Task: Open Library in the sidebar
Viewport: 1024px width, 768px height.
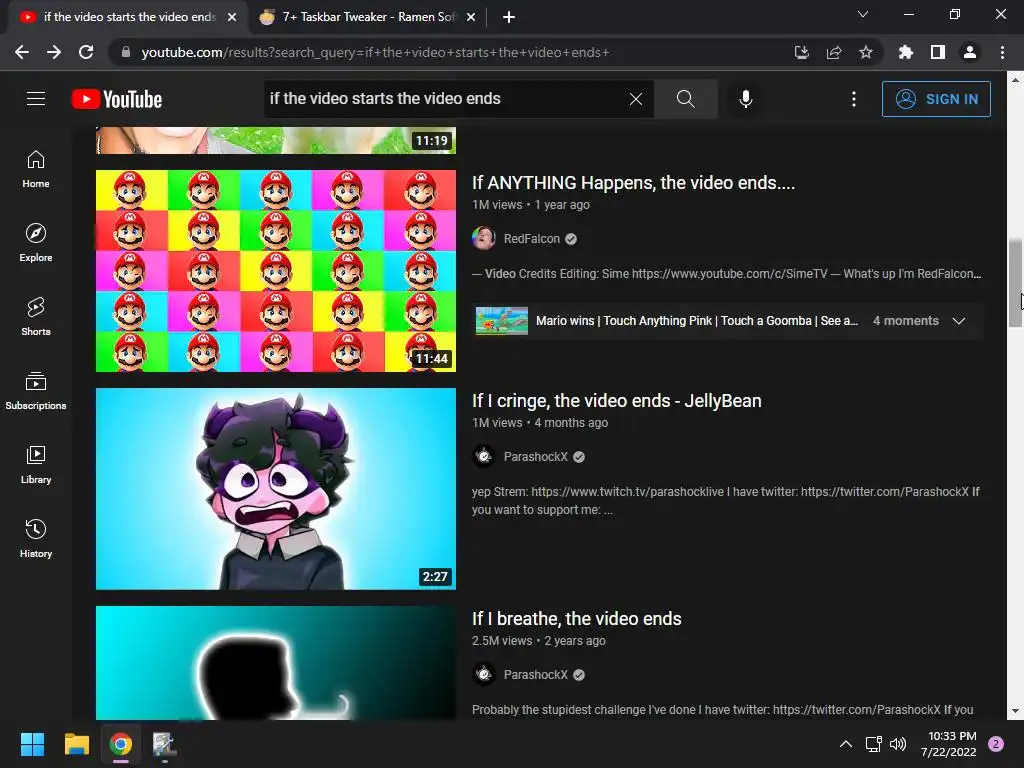Action: tap(36, 465)
